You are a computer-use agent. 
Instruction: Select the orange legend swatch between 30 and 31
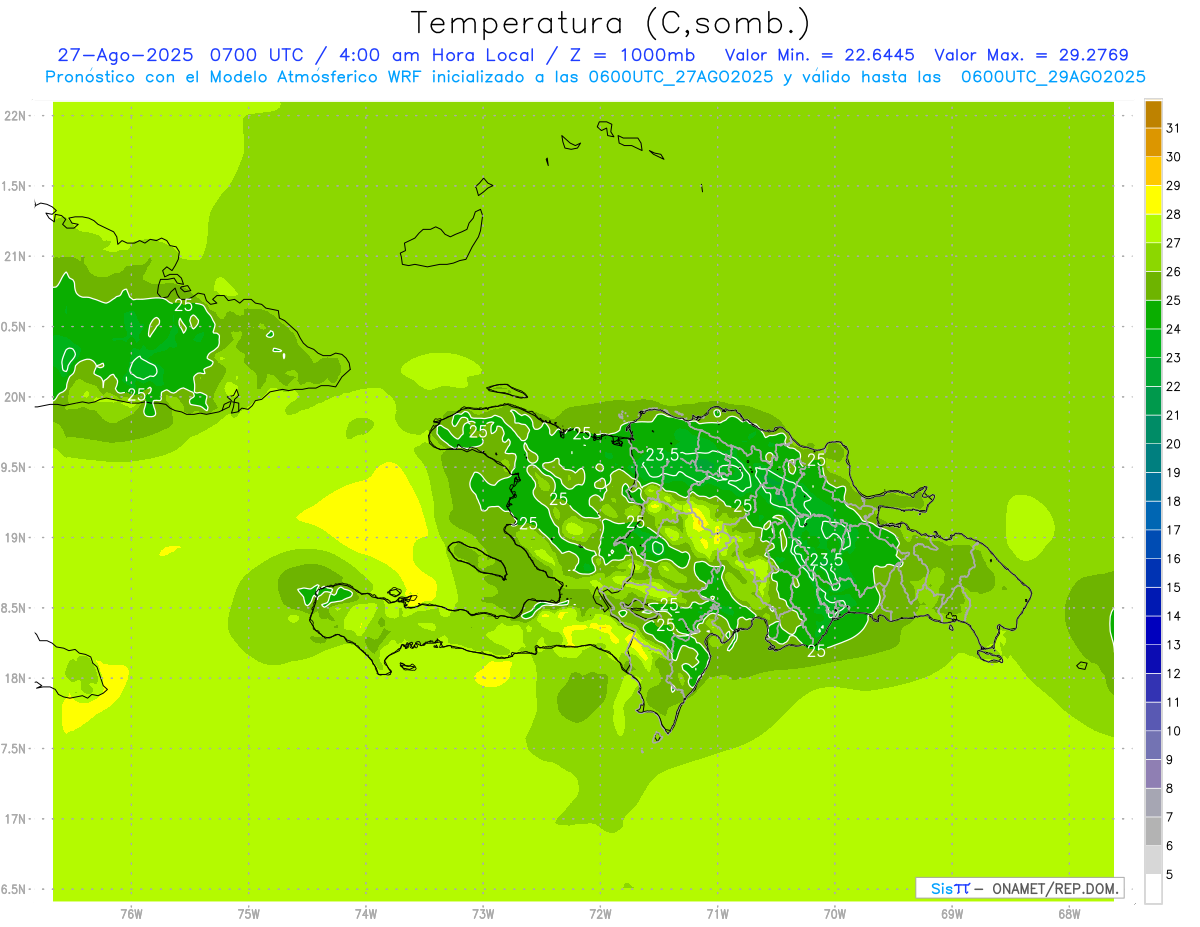click(1153, 142)
